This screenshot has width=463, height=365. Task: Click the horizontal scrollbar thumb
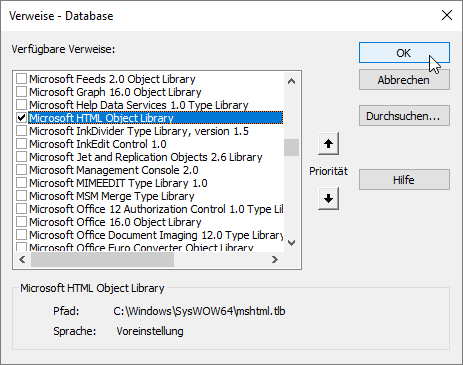[x=102, y=259]
